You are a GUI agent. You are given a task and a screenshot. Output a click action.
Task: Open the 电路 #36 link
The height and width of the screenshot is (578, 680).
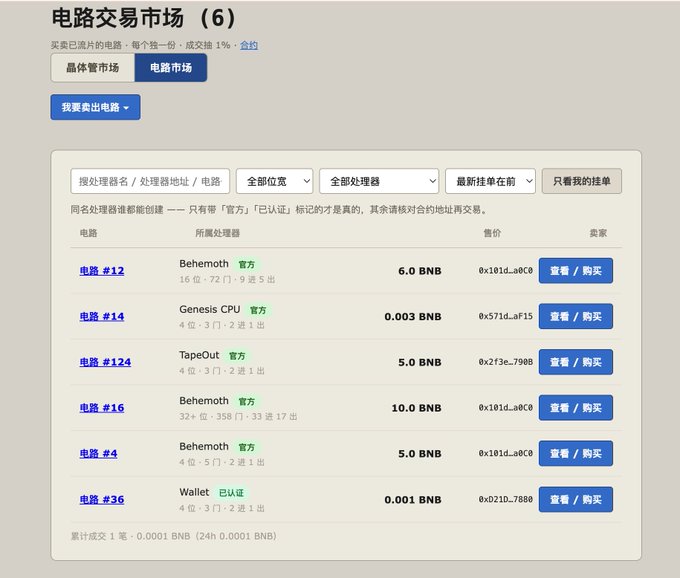pyautogui.click(x=102, y=500)
